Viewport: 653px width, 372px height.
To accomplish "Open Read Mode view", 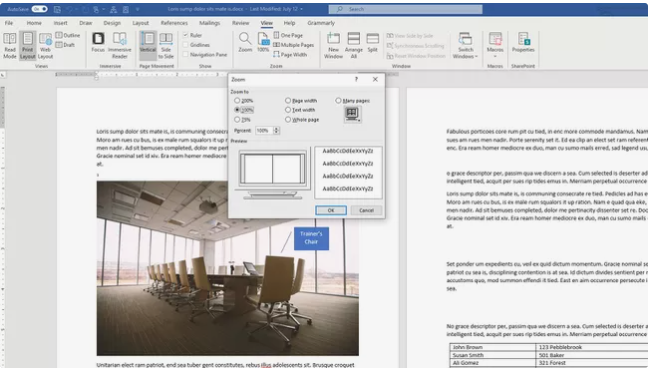I will 10,45.
